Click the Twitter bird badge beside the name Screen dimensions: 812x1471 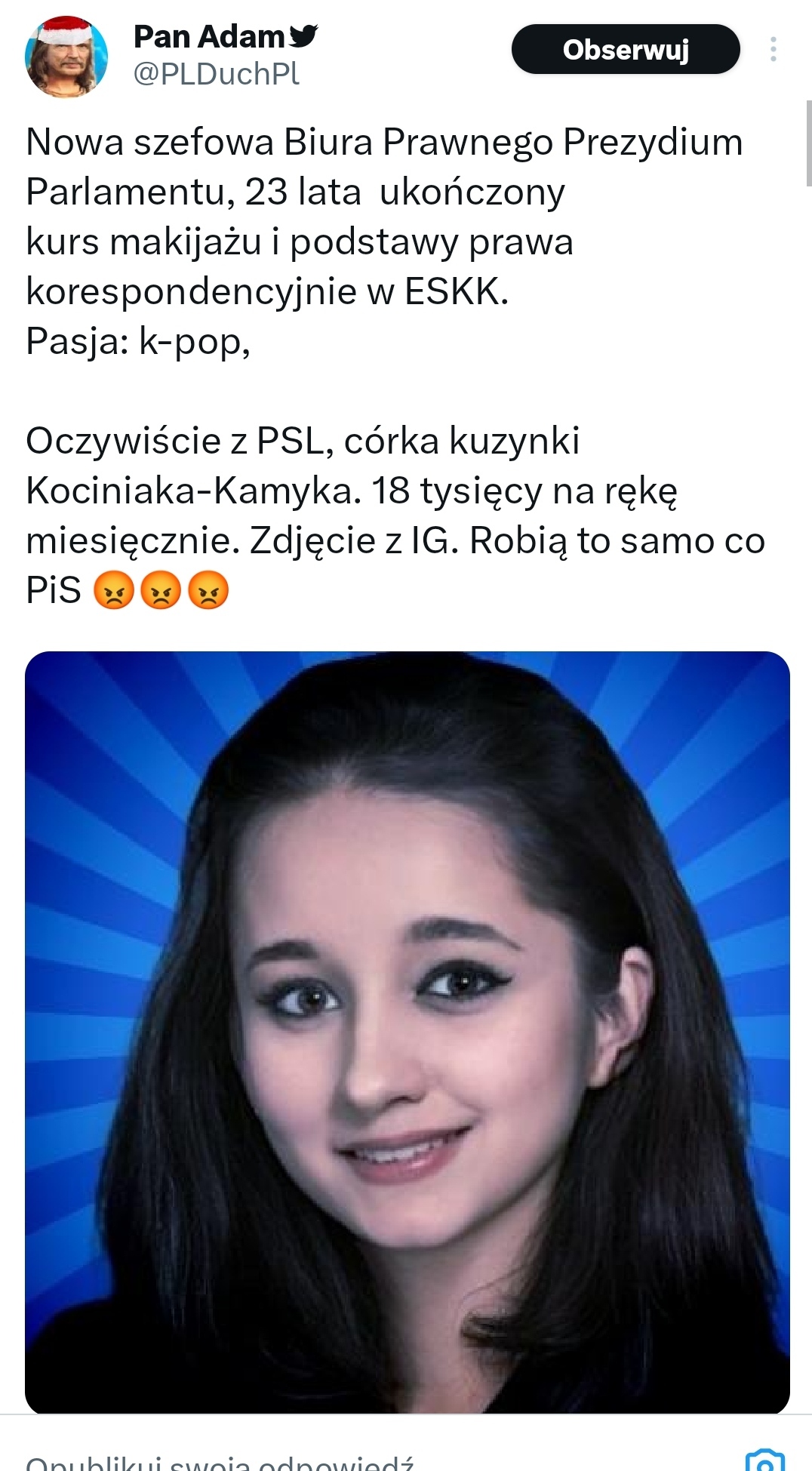[303, 35]
